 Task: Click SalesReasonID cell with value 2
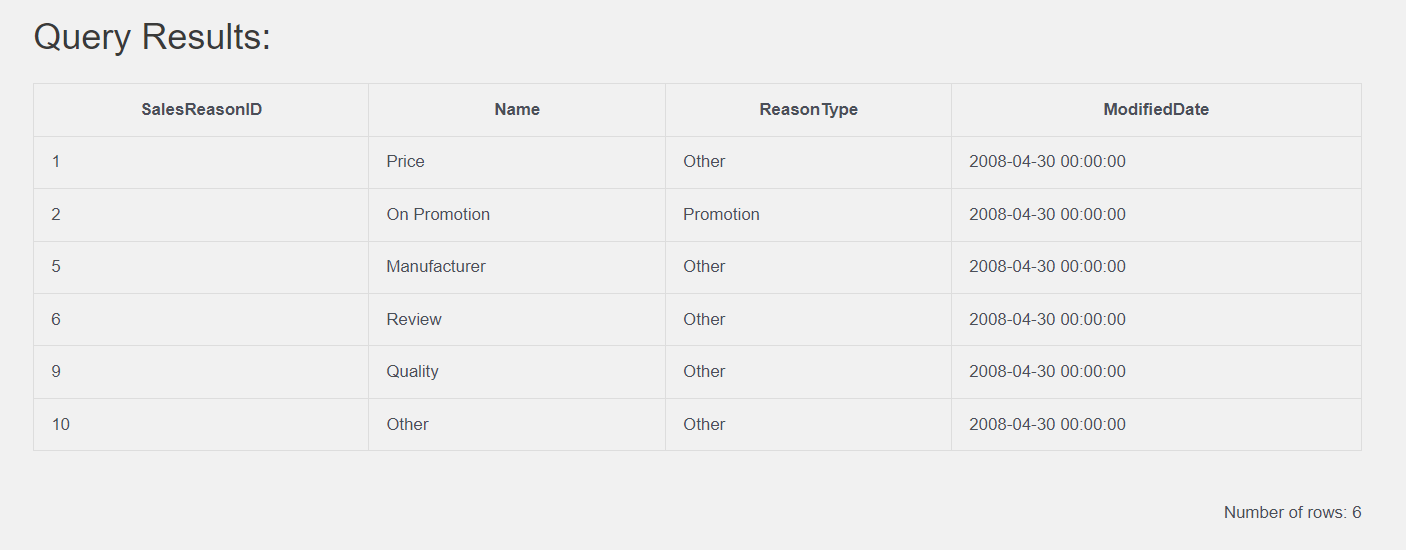point(201,215)
